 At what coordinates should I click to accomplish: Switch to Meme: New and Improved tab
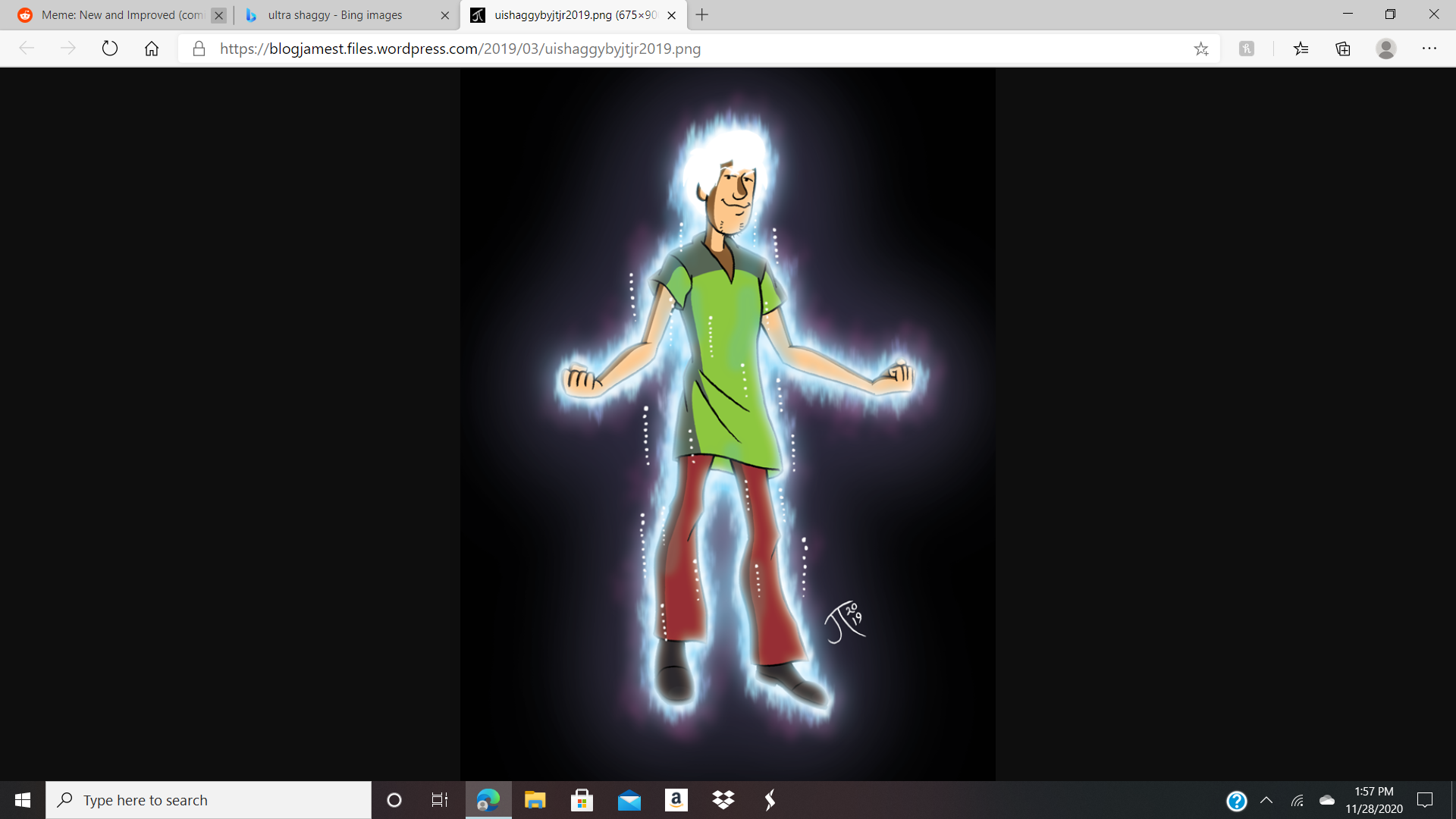tap(121, 15)
